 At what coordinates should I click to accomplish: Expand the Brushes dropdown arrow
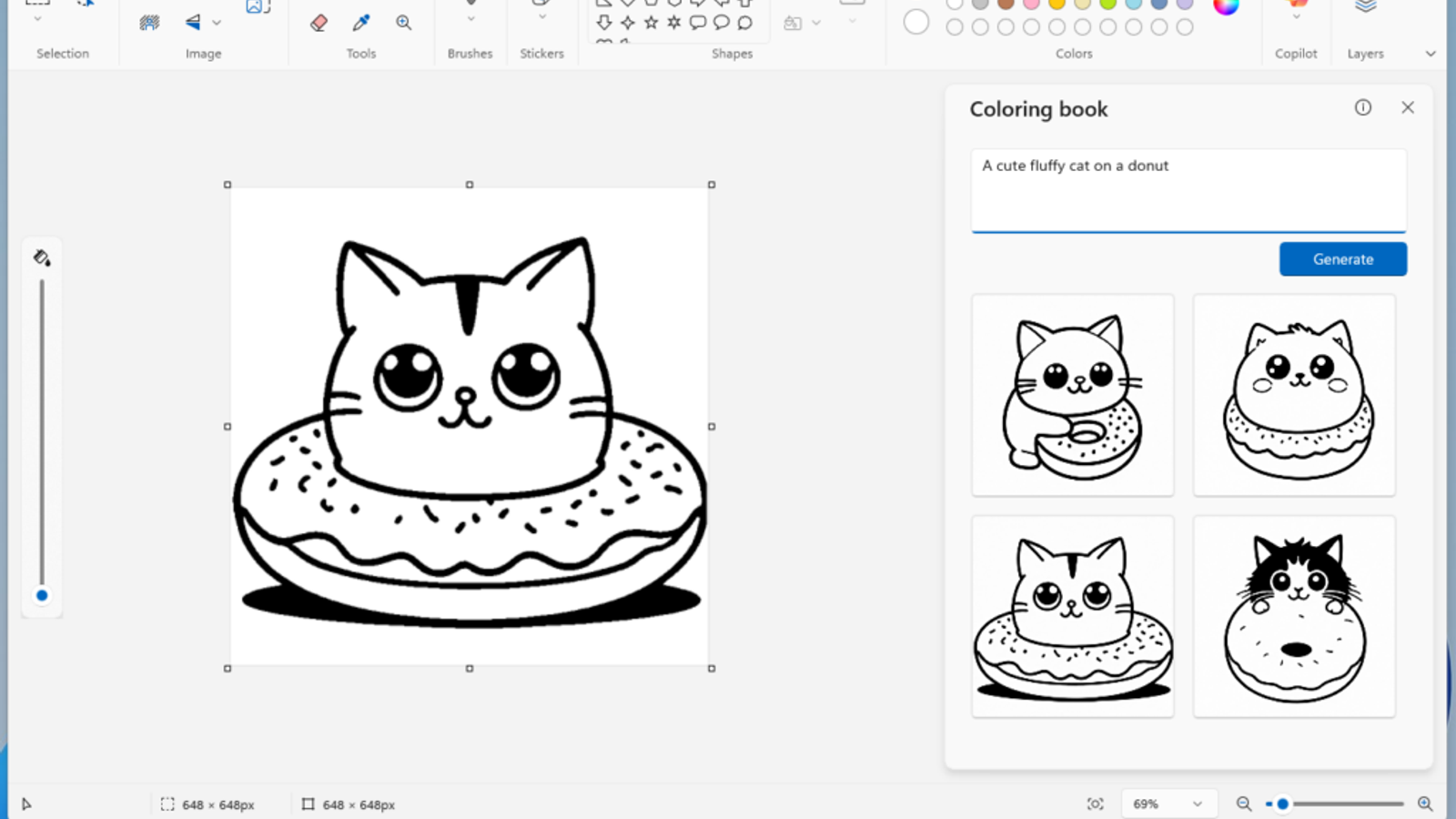click(470, 18)
